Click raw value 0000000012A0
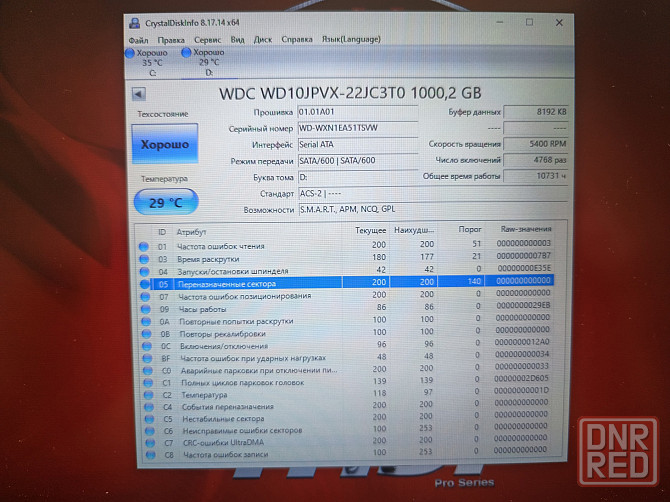This screenshot has width=670, height=502. pos(522,342)
